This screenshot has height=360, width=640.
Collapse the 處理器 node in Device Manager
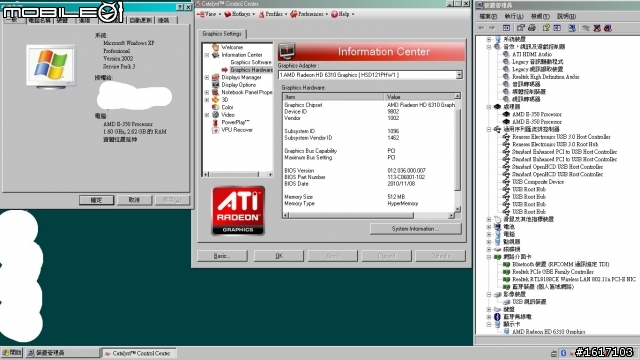click(x=489, y=107)
